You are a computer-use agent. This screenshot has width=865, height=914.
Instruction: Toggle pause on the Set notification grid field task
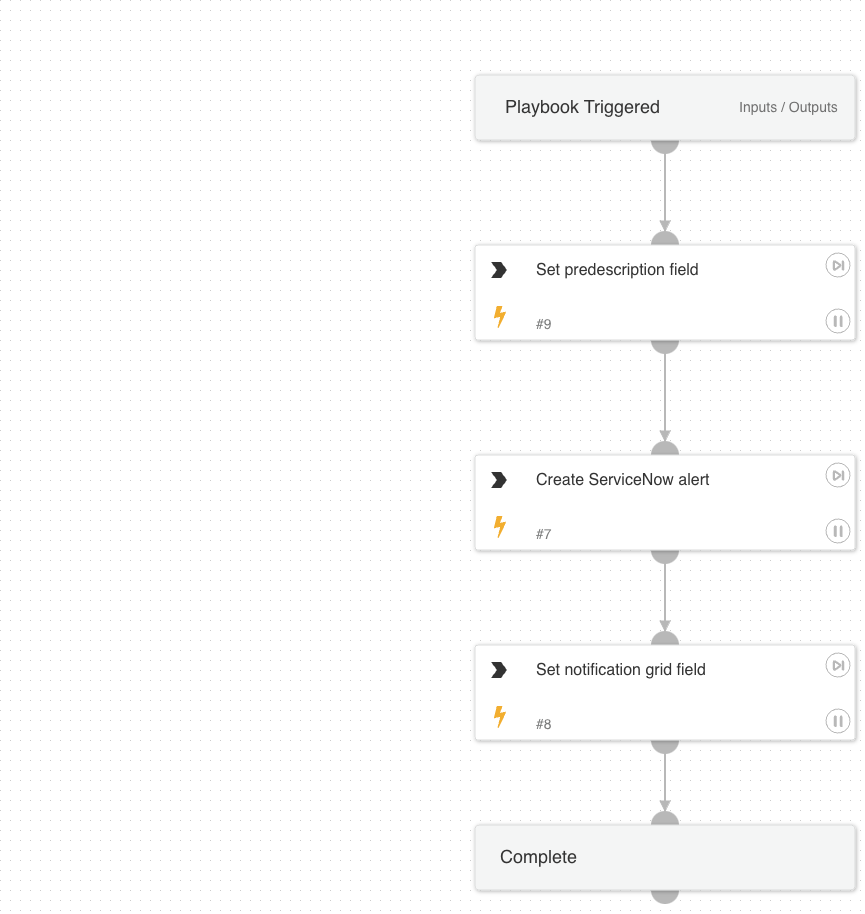(x=837, y=721)
